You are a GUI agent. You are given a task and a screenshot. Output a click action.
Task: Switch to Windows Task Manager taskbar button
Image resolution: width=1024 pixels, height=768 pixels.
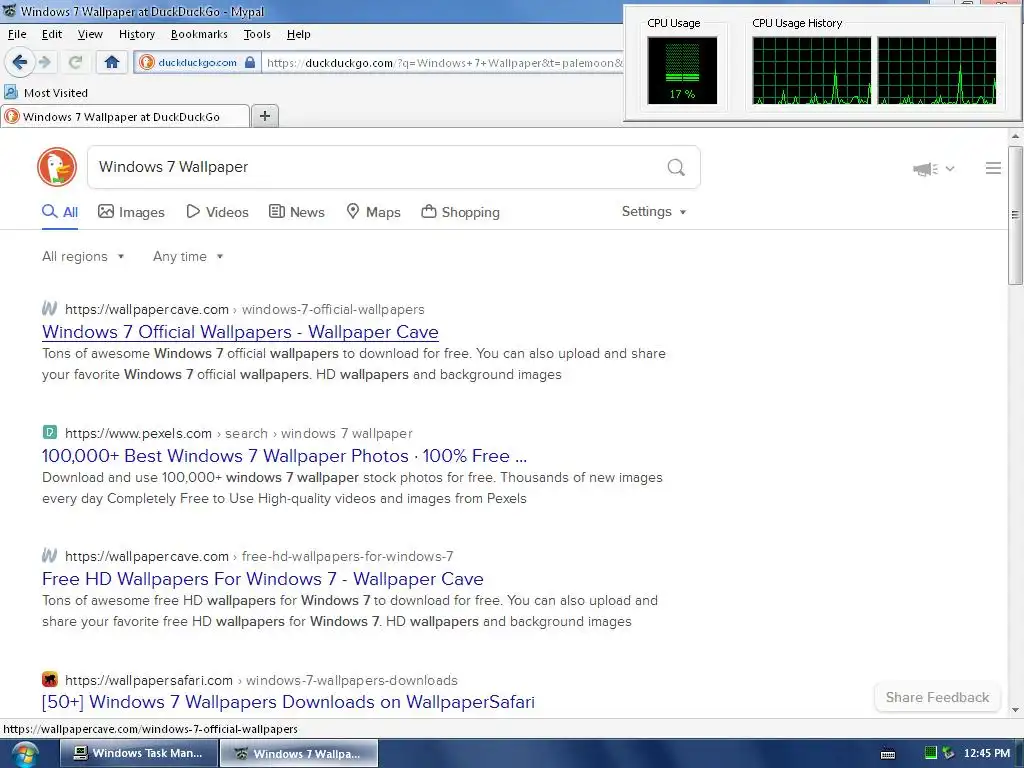click(x=138, y=754)
